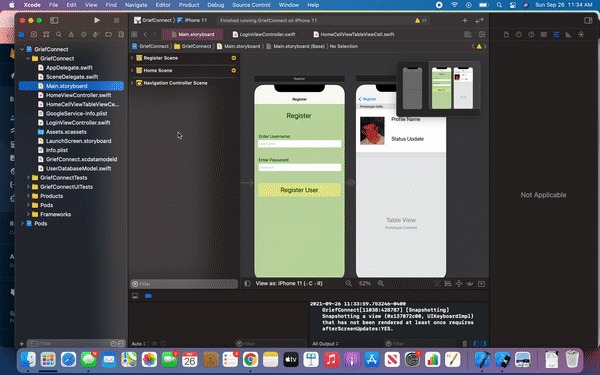Open the Report navigator icon

pyautogui.click(x=121, y=34)
